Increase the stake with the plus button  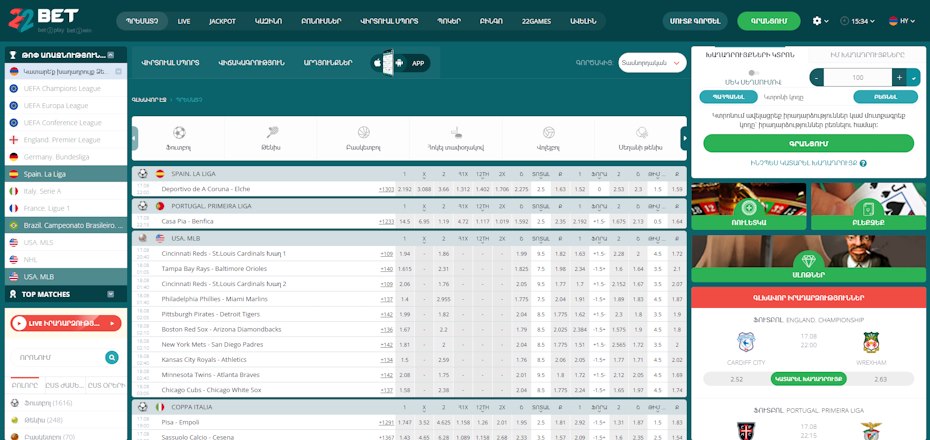(899, 77)
